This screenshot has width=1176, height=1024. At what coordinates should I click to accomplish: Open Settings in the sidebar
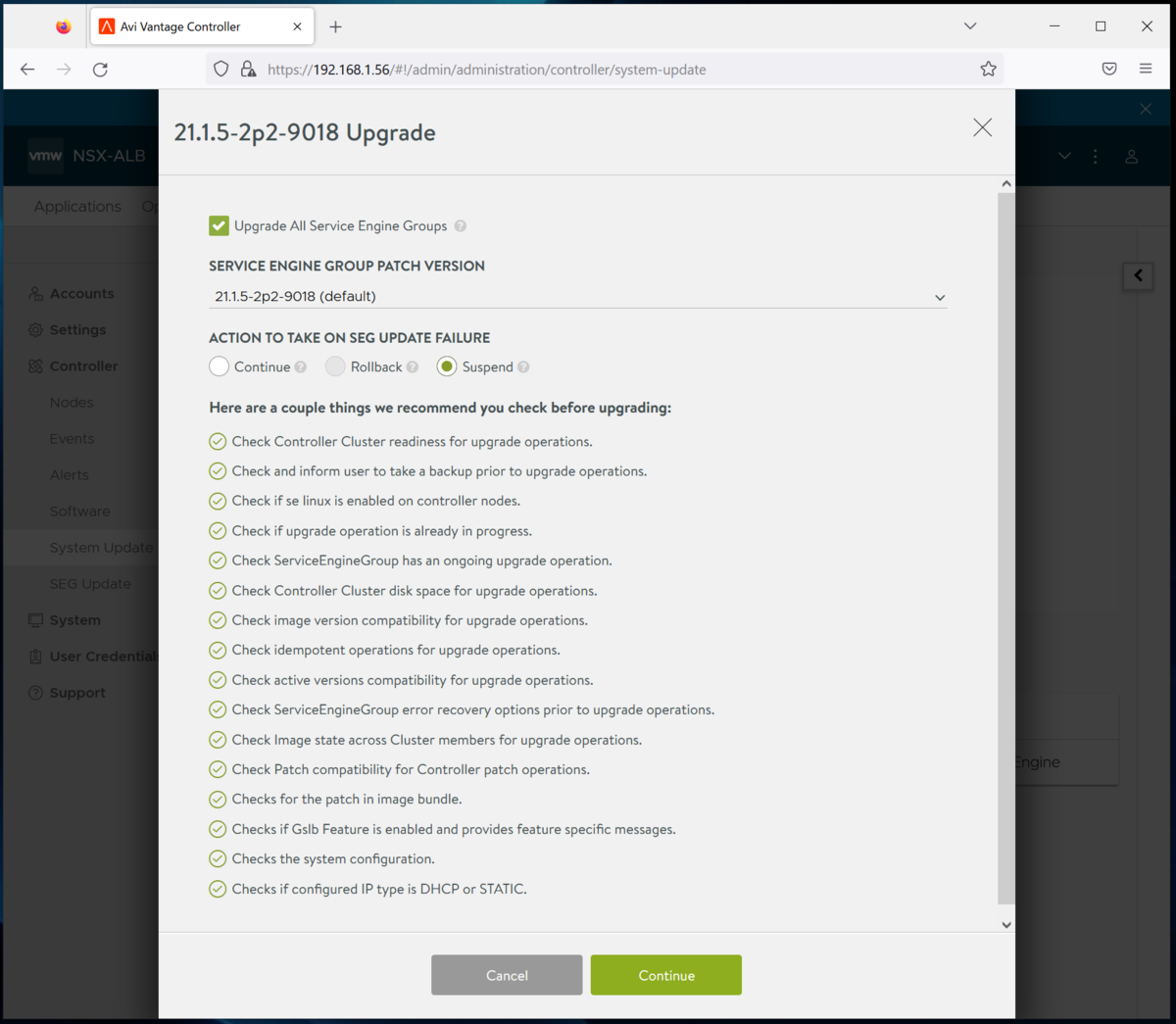(x=77, y=330)
